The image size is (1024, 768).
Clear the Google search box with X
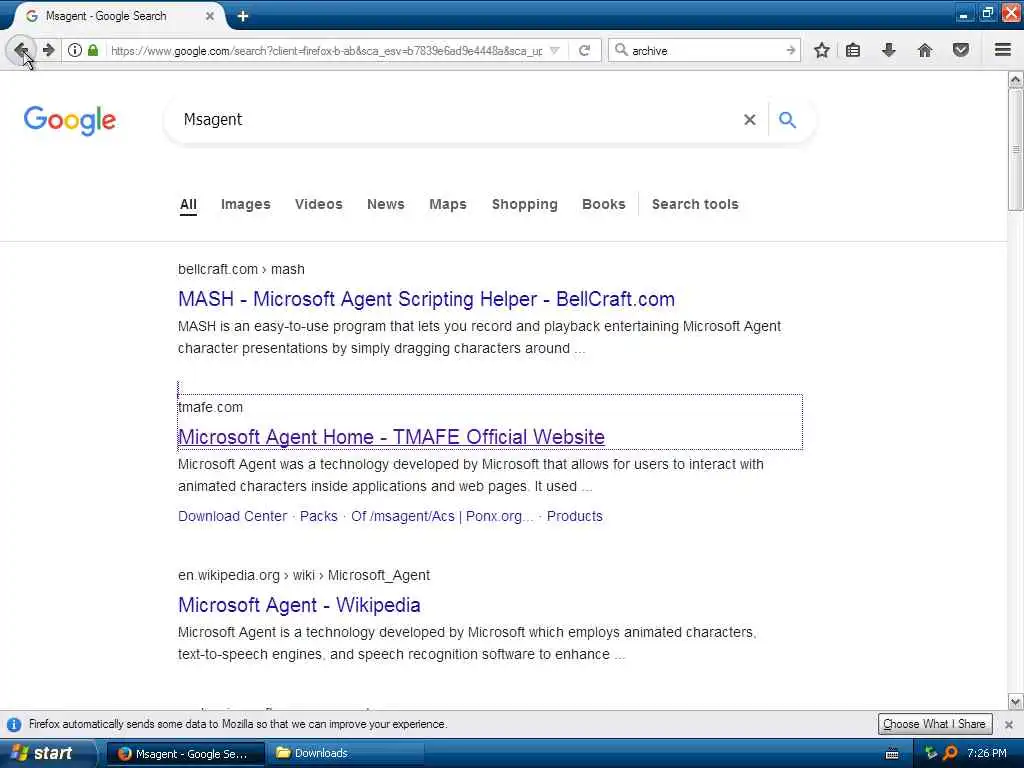pos(750,120)
